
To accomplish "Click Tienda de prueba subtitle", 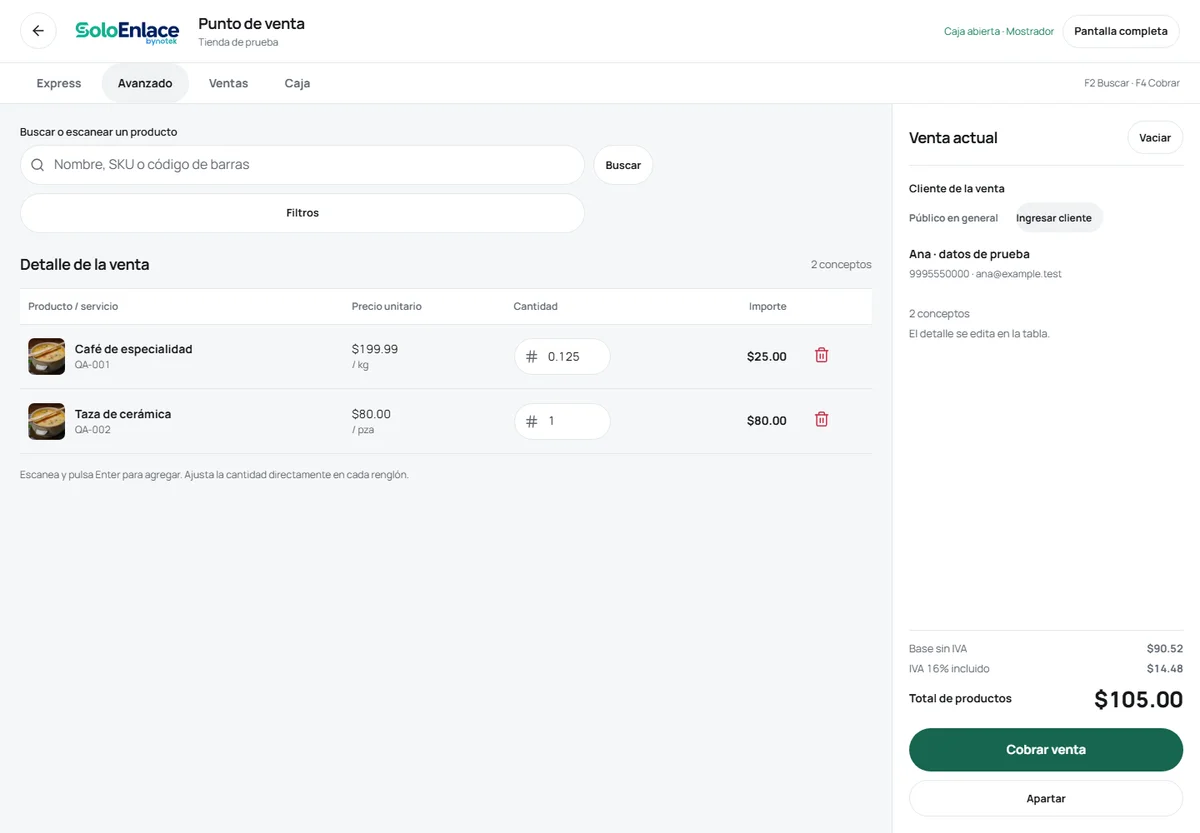I will pyautogui.click(x=238, y=43).
